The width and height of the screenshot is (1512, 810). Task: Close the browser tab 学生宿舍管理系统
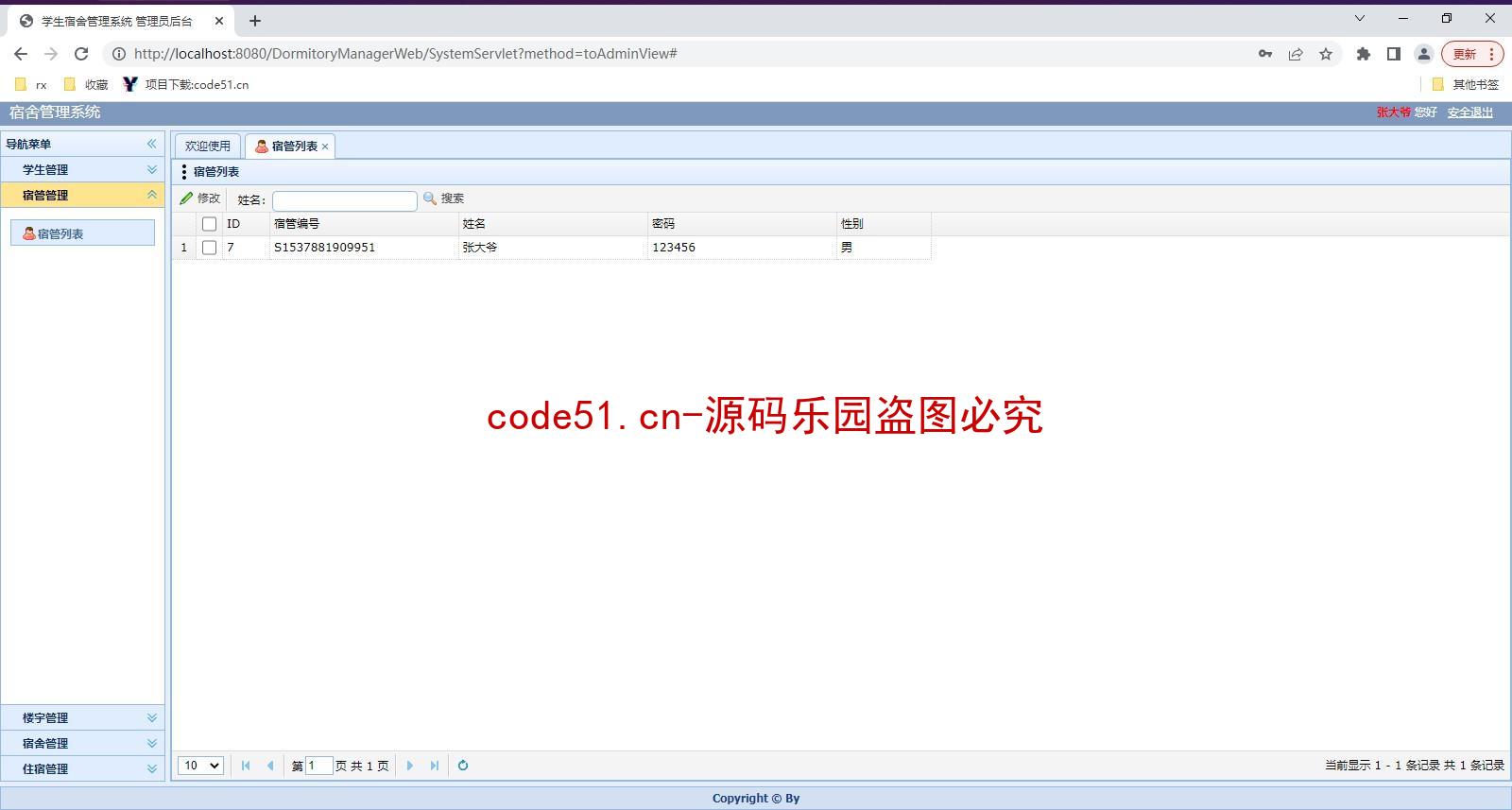(x=219, y=21)
